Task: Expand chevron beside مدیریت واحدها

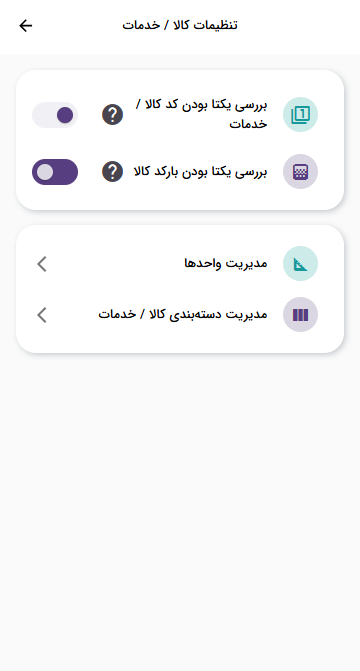Action: (x=42, y=264)
